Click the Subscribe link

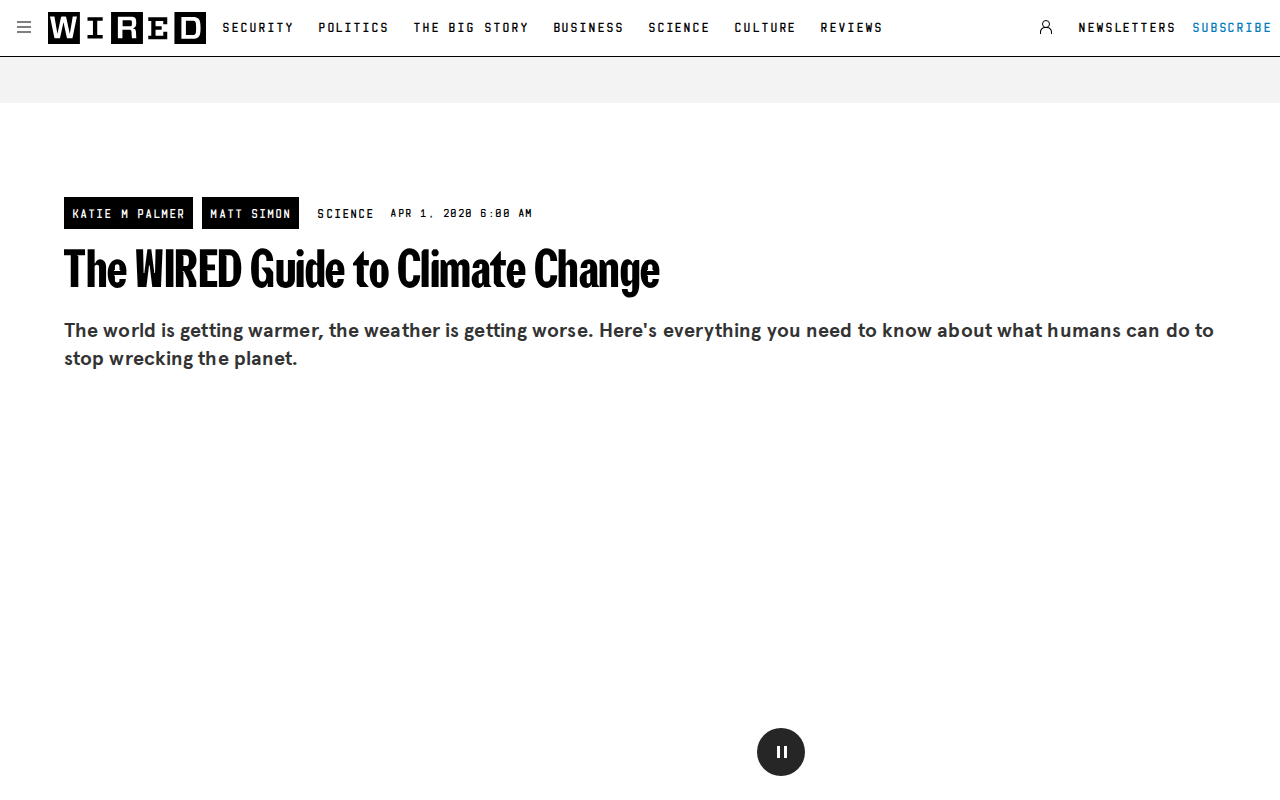[1232, 28]
